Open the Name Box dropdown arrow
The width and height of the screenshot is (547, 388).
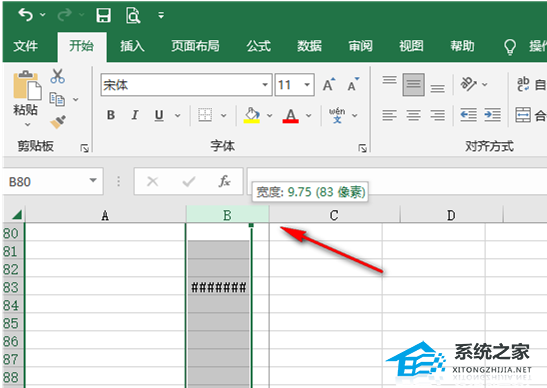93,181
